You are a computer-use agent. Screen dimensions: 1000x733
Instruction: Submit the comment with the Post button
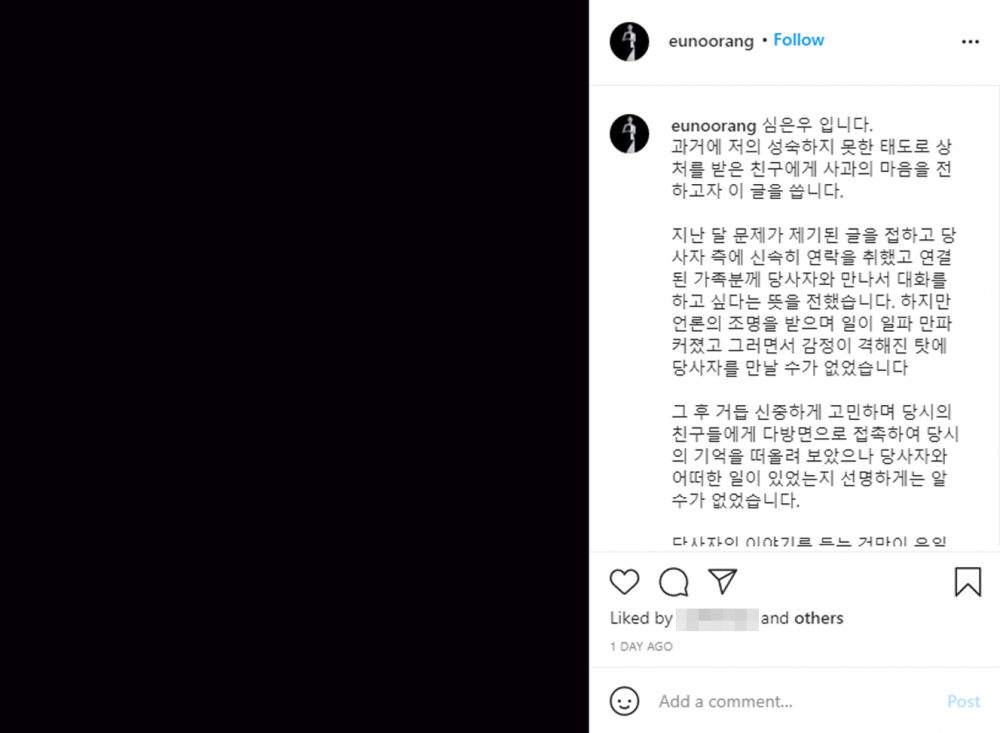[x=963, y=701]
